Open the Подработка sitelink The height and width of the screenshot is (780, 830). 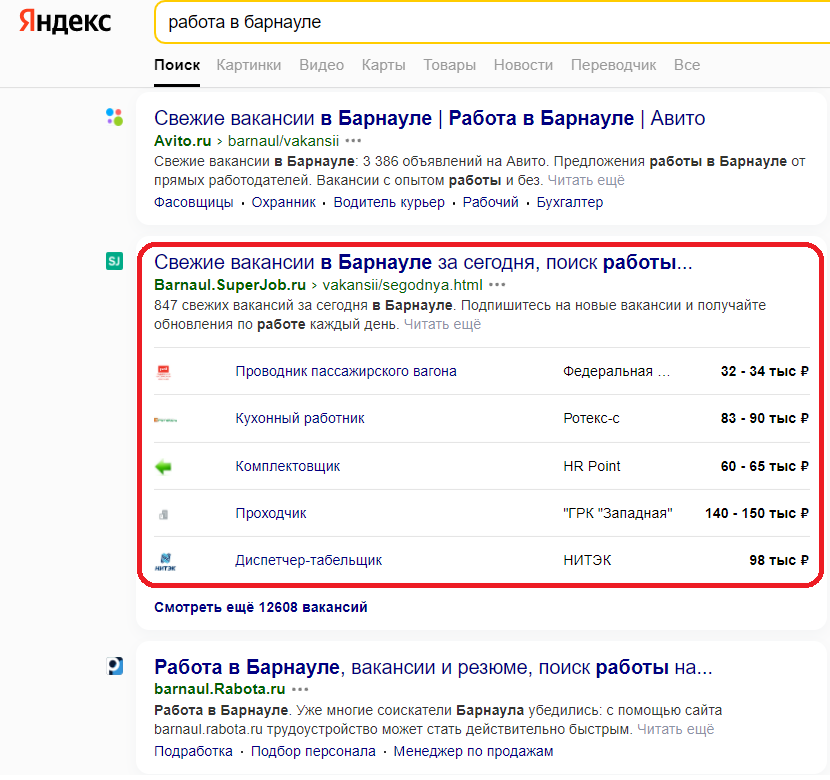[193, 751]
